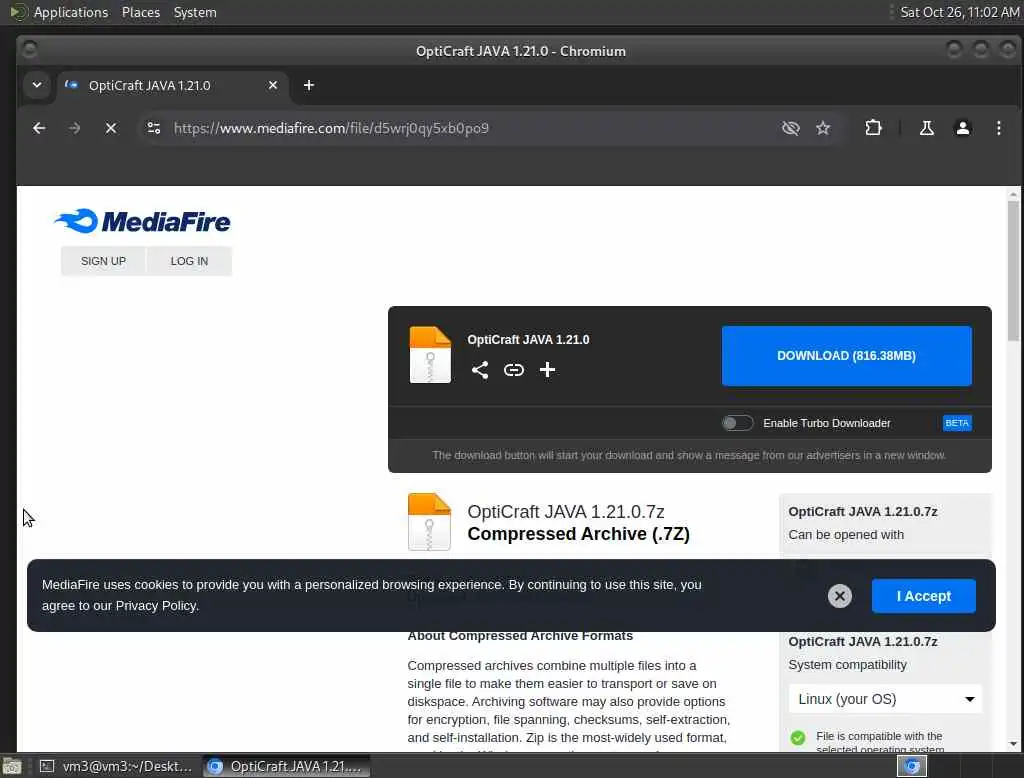Click the Chromium icon in bottom-right panel
This screenshot has width=1024, height=778.
(x=912, y=766)
